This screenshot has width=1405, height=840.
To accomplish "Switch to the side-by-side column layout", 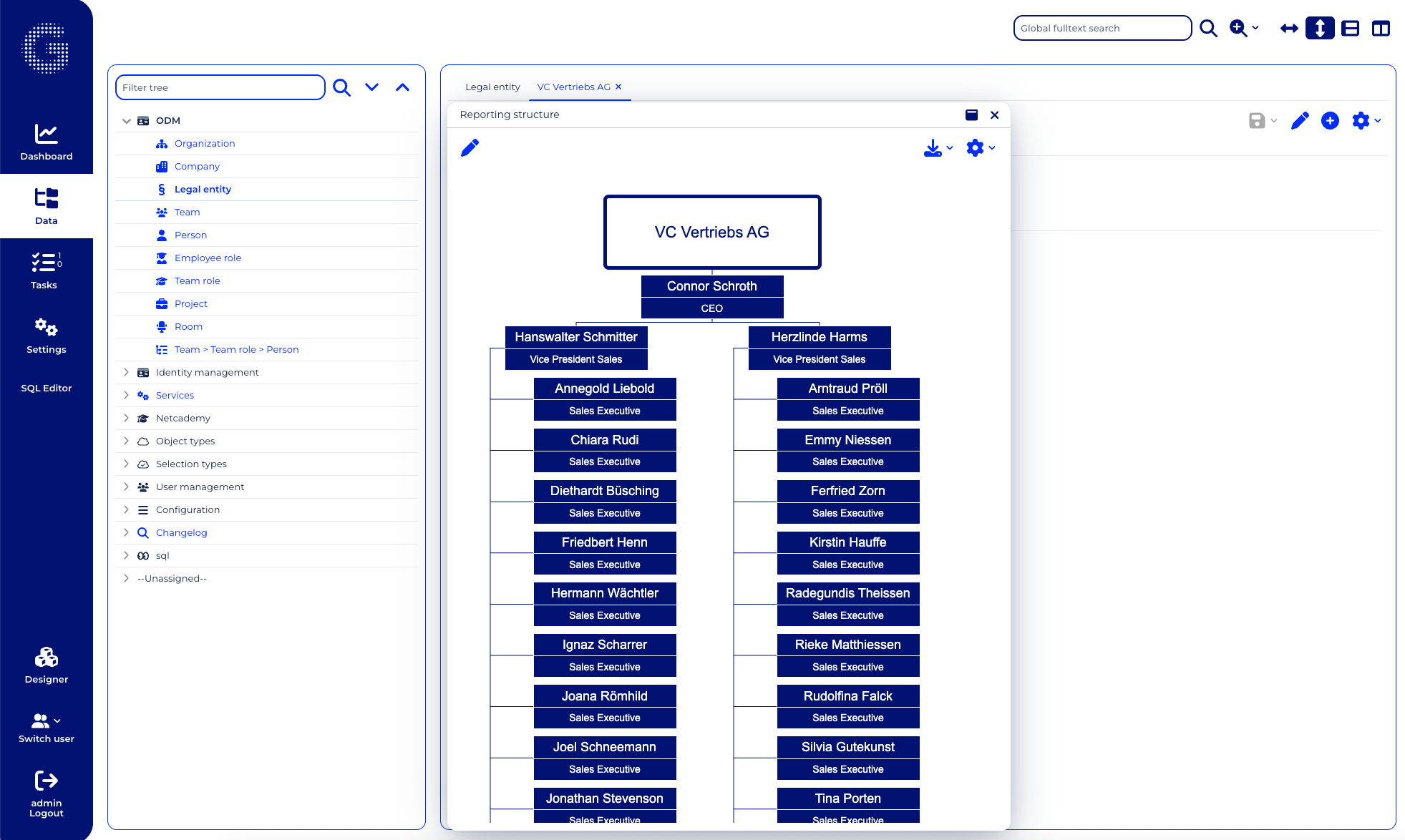I will (1381, 28).
